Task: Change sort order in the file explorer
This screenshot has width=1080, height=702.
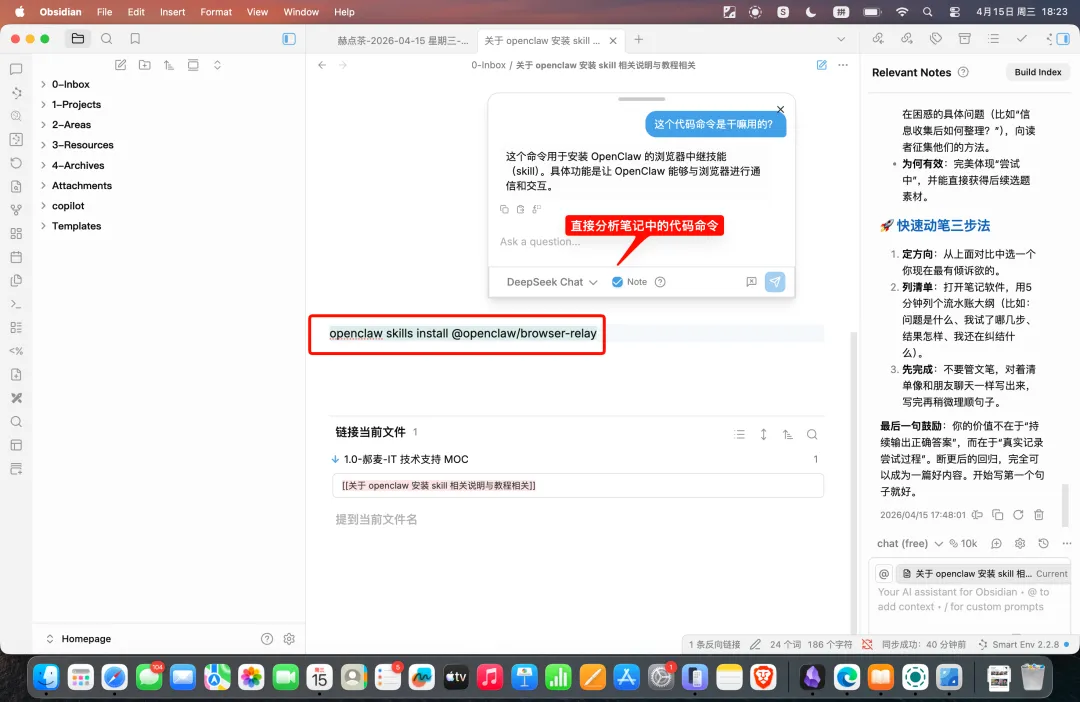Action: pos(169,65)
